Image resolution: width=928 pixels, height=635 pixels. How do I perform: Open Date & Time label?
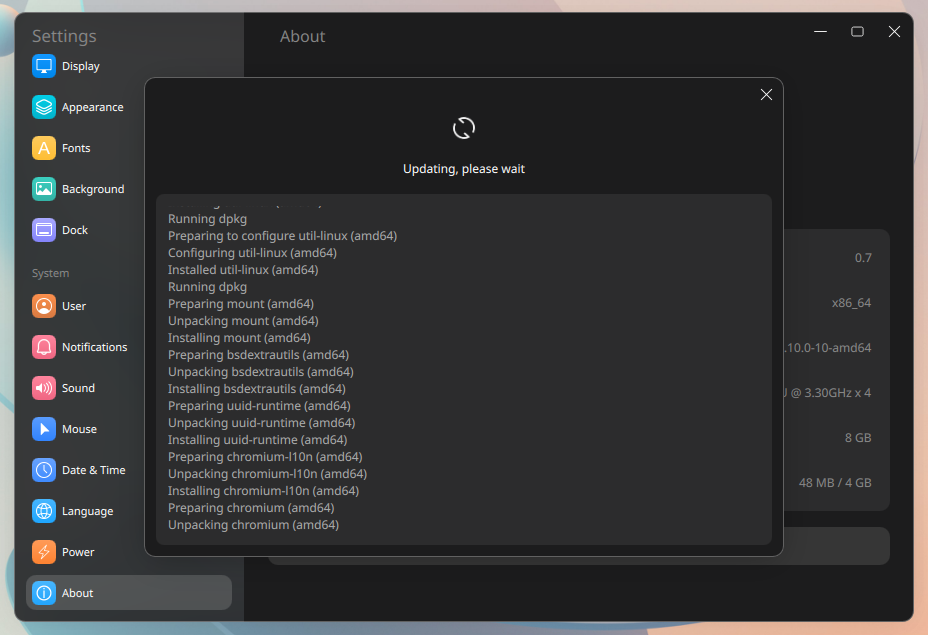(94, 470)
